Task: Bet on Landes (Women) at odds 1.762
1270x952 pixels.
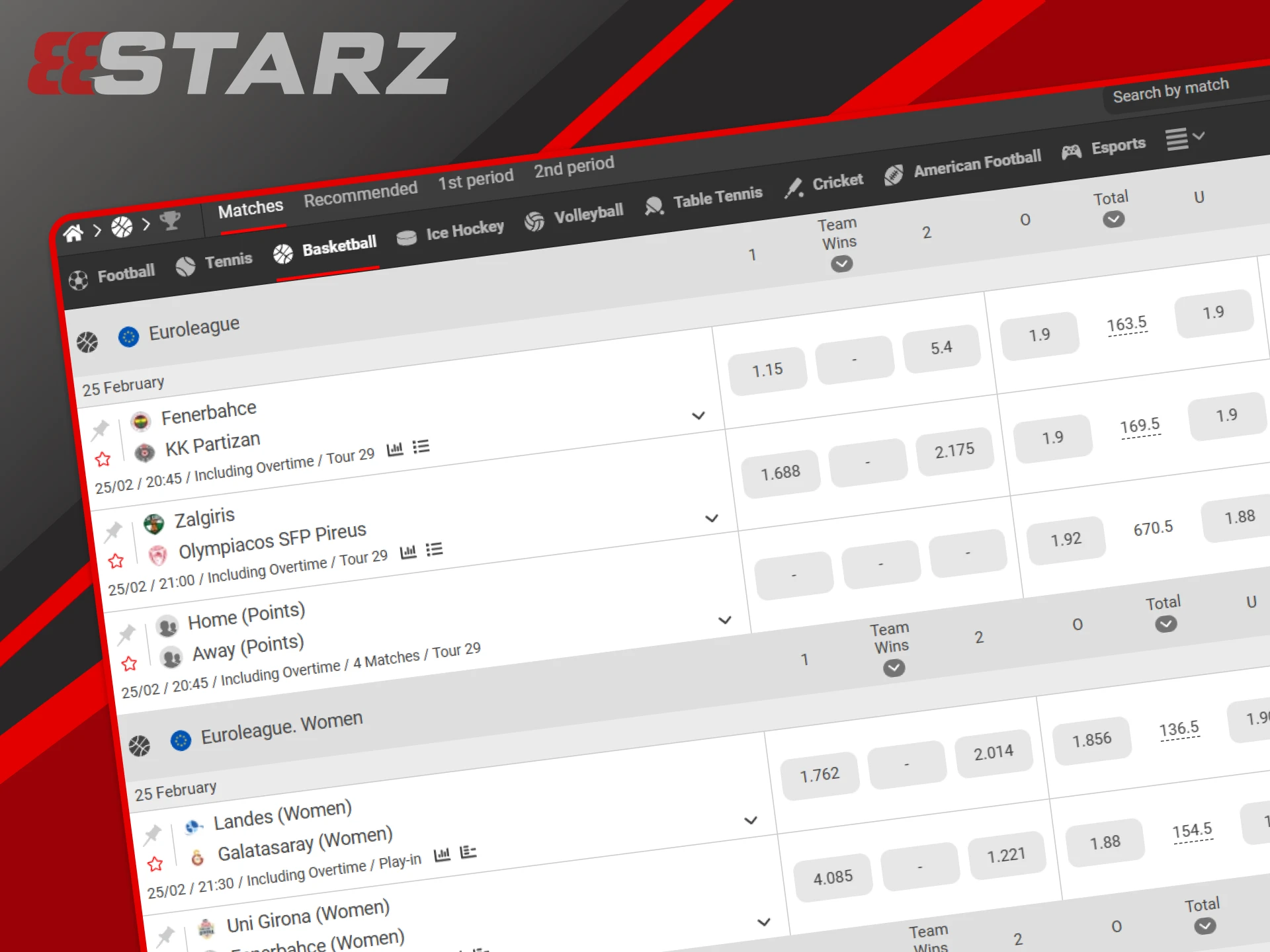Action: pos(820,775)
